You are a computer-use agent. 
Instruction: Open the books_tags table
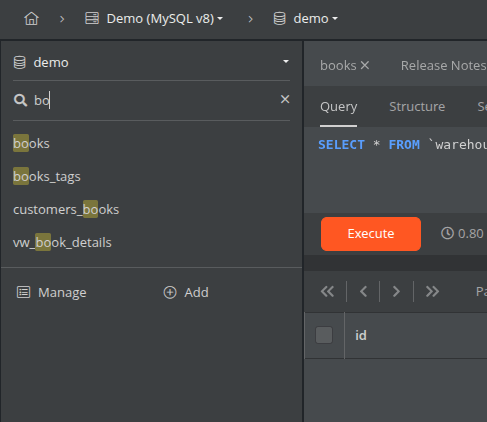pos(47,177)
